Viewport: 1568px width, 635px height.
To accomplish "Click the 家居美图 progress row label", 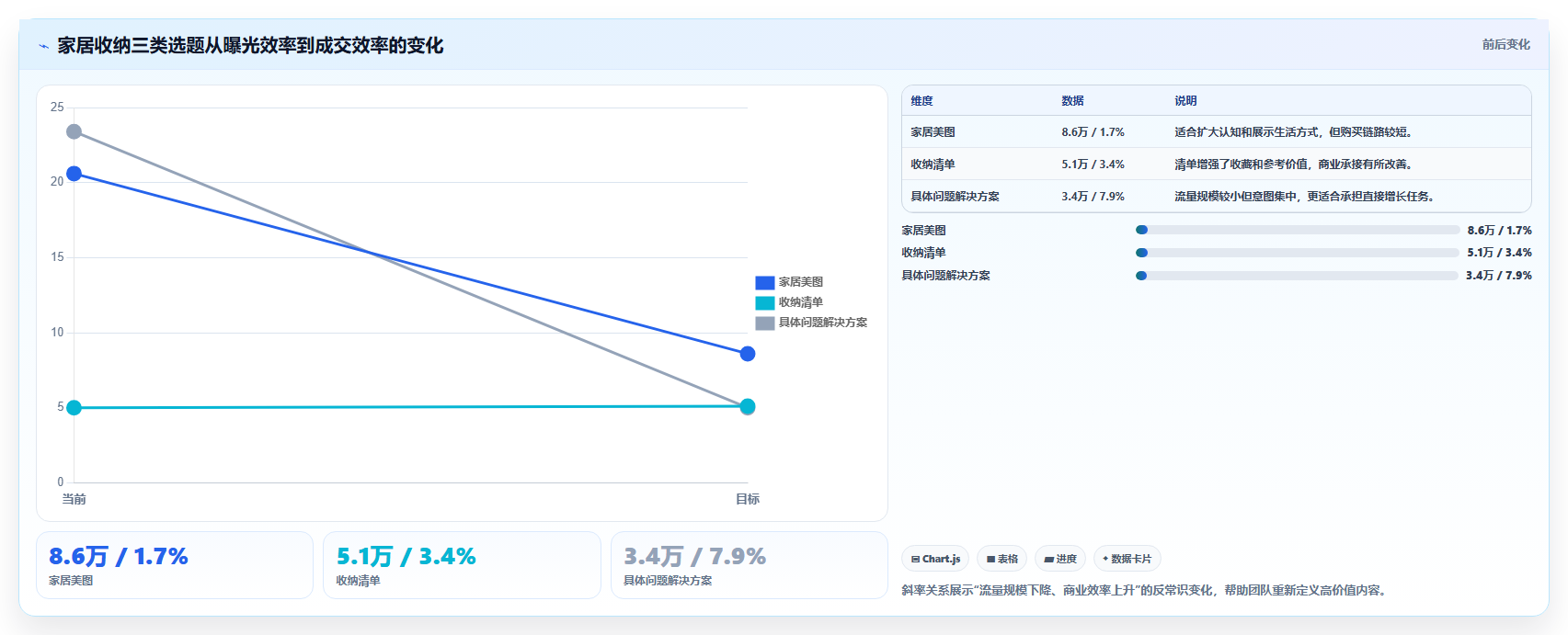I will pyautogui.click(x=923, y=231).
